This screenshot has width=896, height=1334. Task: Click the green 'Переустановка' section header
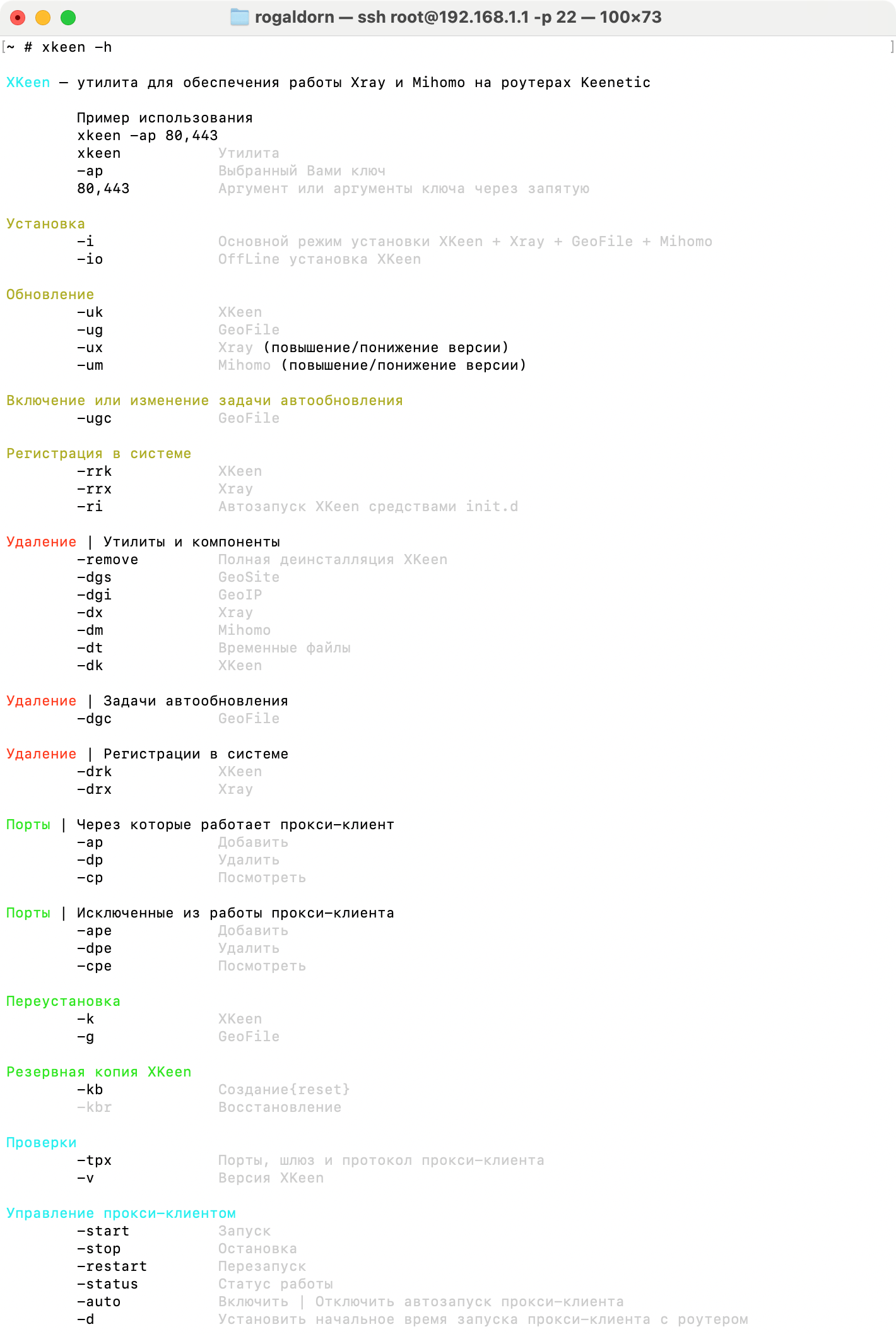point(63,1001)
